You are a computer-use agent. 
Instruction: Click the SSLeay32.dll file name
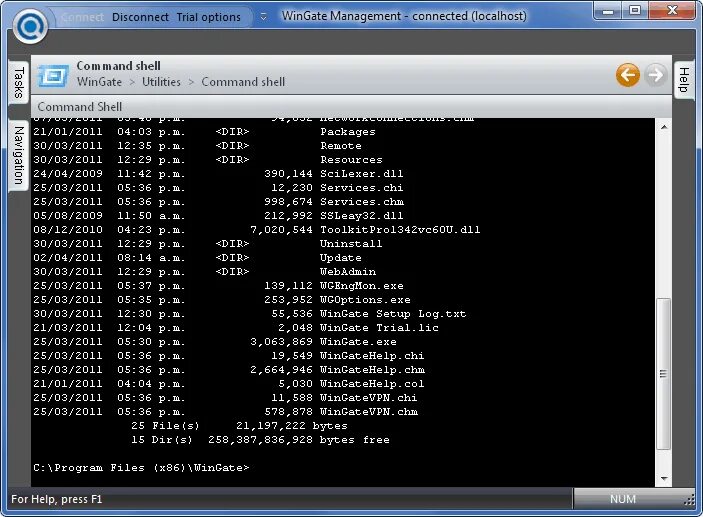point(361,216)
